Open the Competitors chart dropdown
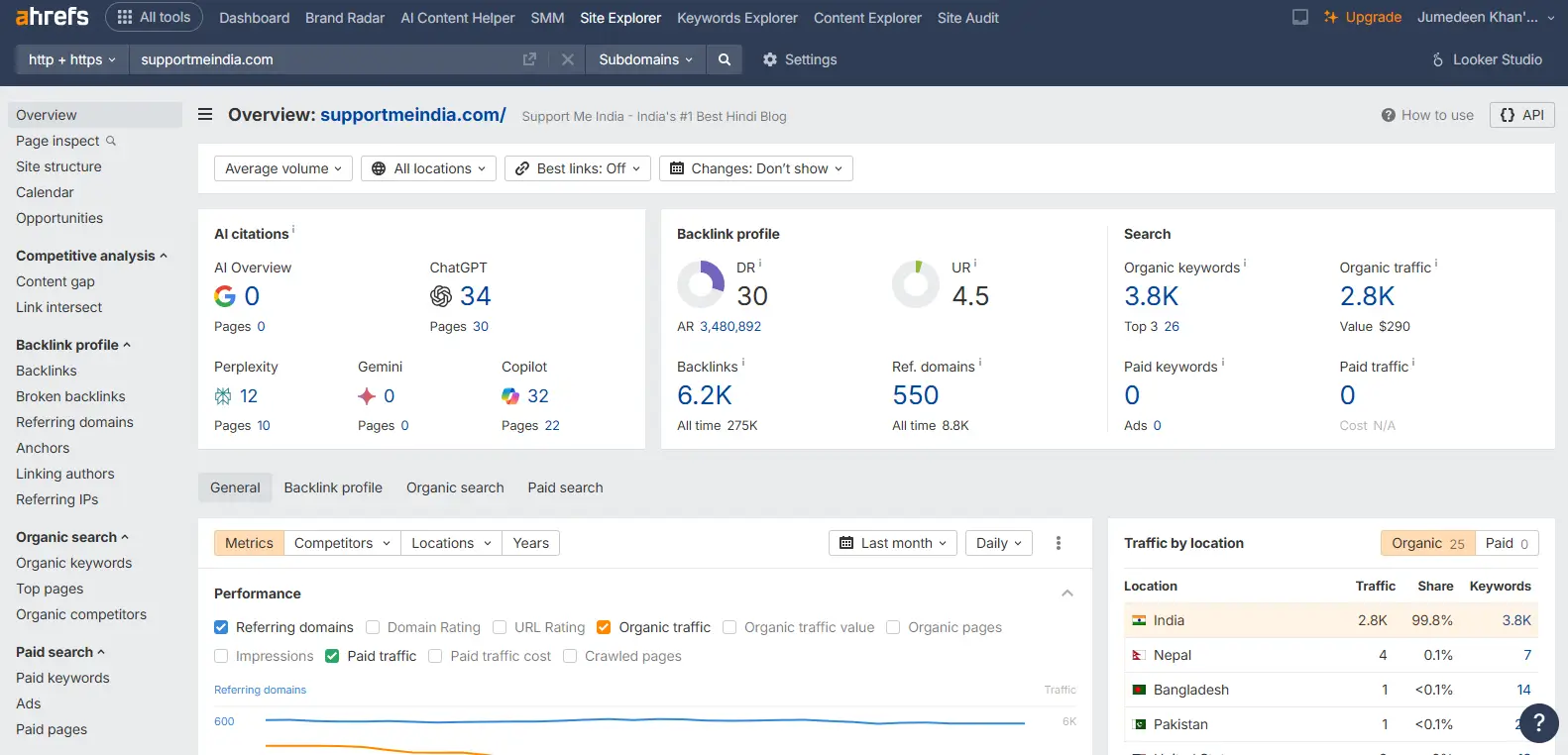This screenshot has width=1568, height=755. (342, 543)
